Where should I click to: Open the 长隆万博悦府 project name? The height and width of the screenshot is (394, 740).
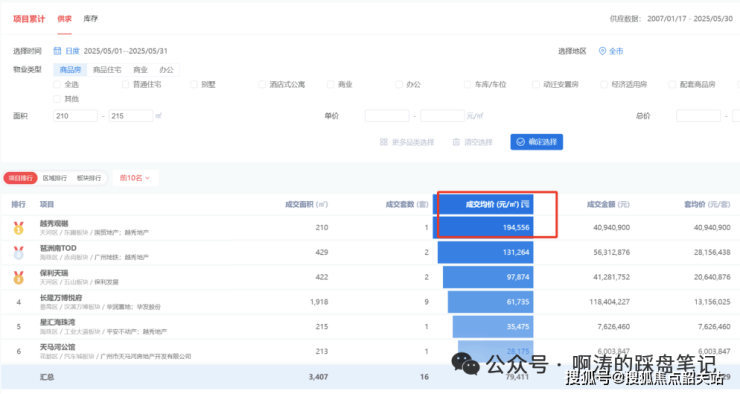61,298
